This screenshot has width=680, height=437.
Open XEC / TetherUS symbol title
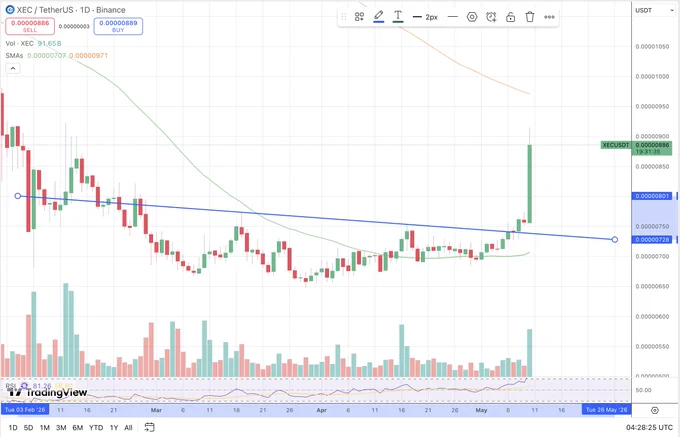[x=71, y=10]
